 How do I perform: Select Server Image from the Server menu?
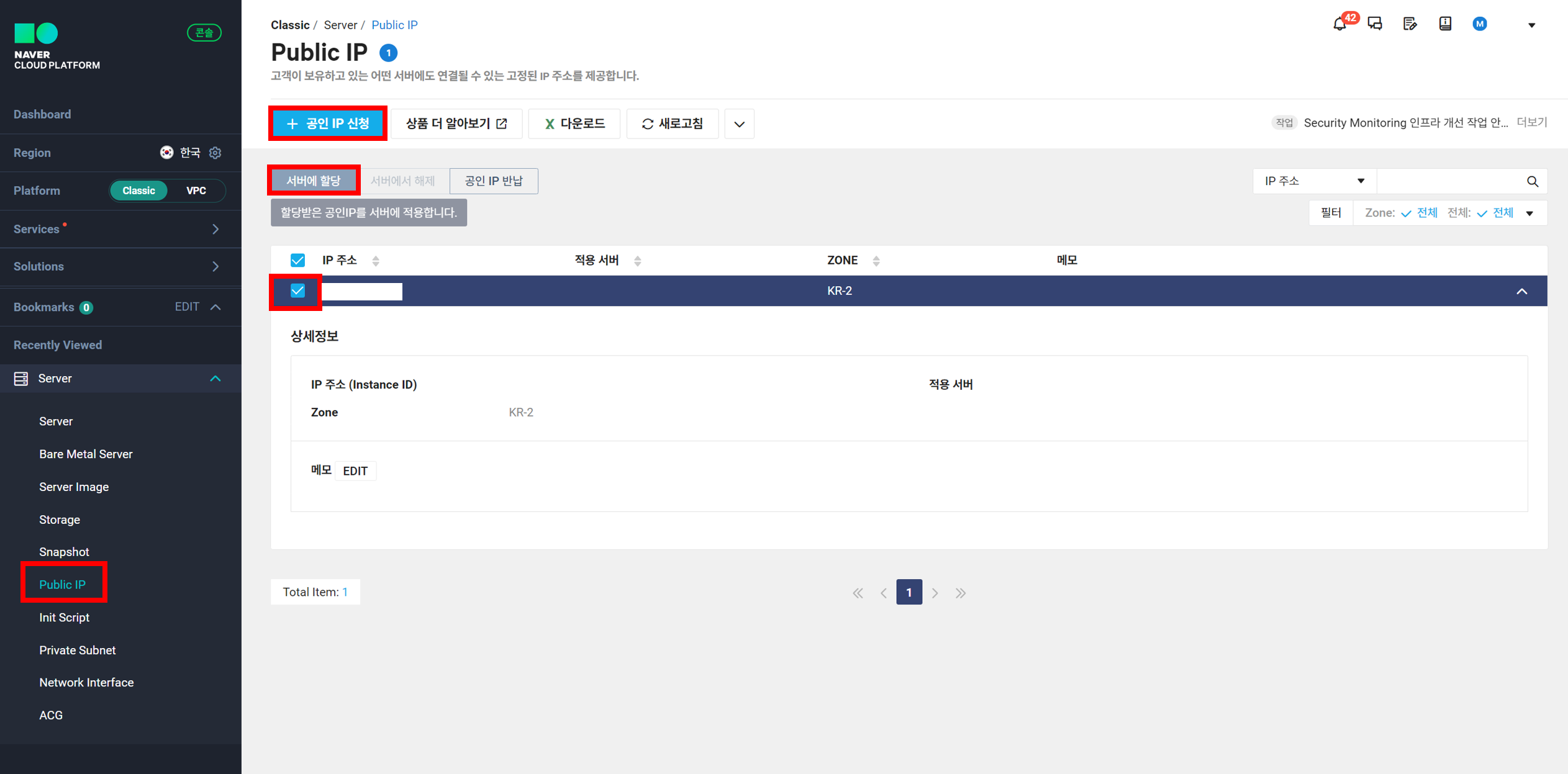pos(74,487)
